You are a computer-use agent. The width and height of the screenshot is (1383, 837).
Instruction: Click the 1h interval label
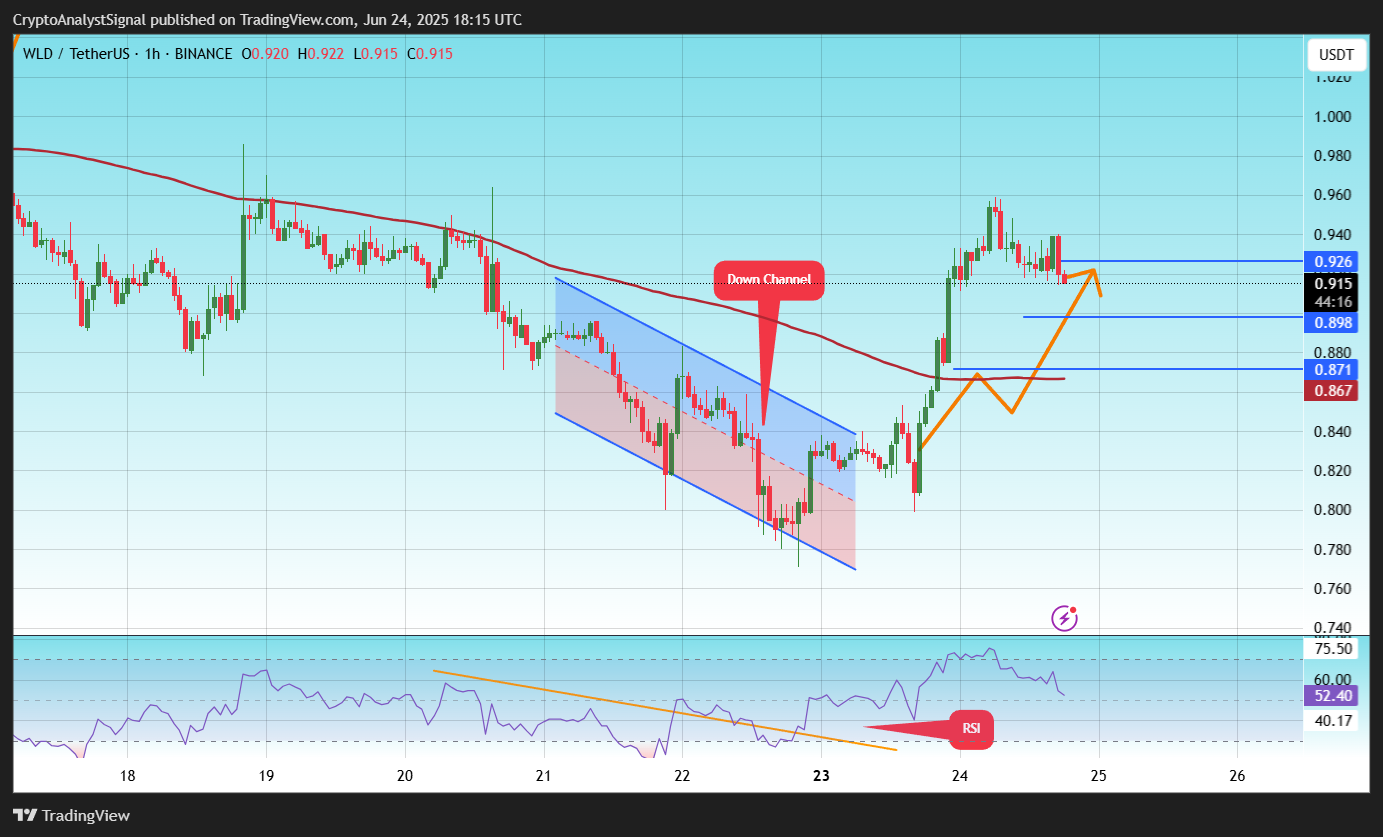pos(152,54)
